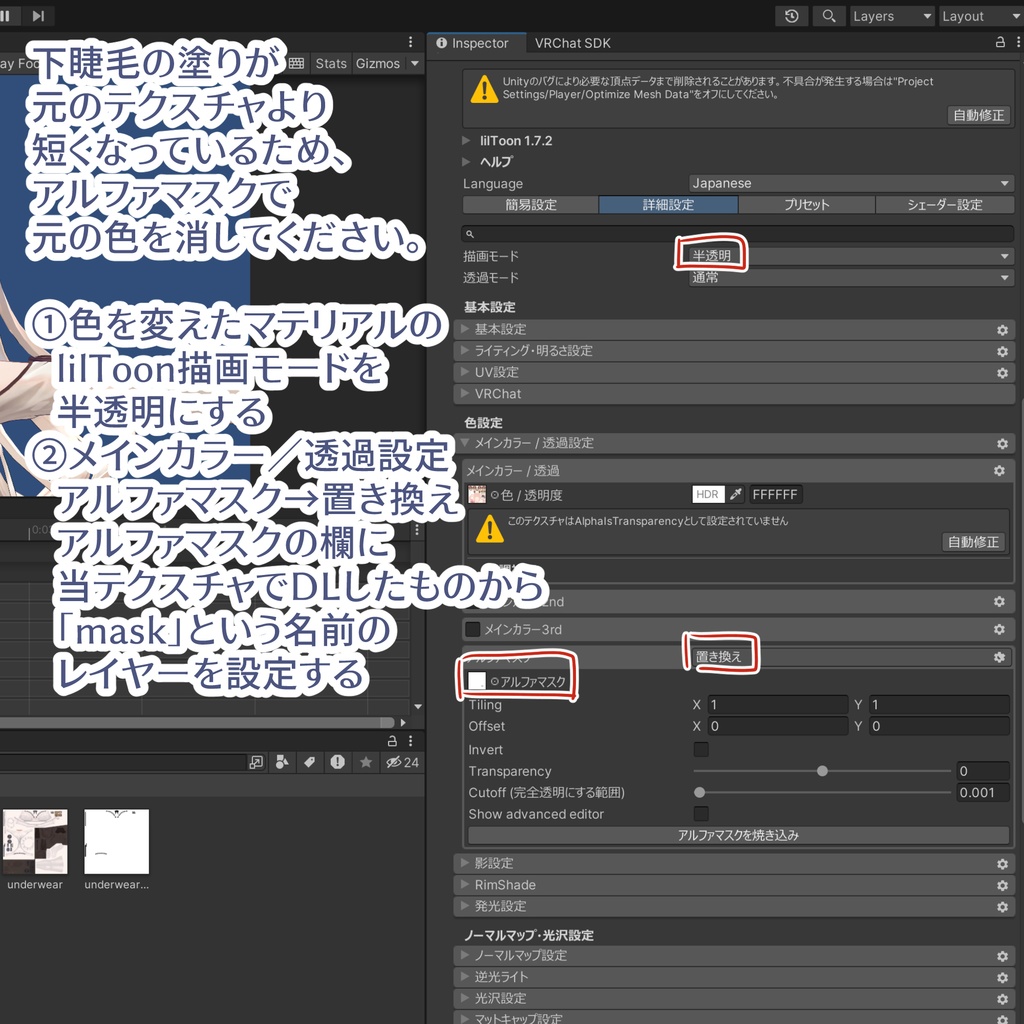Click the HDR color swatch
The height and width of the screenshot is (1024, 1024).
tap(708, 494)
